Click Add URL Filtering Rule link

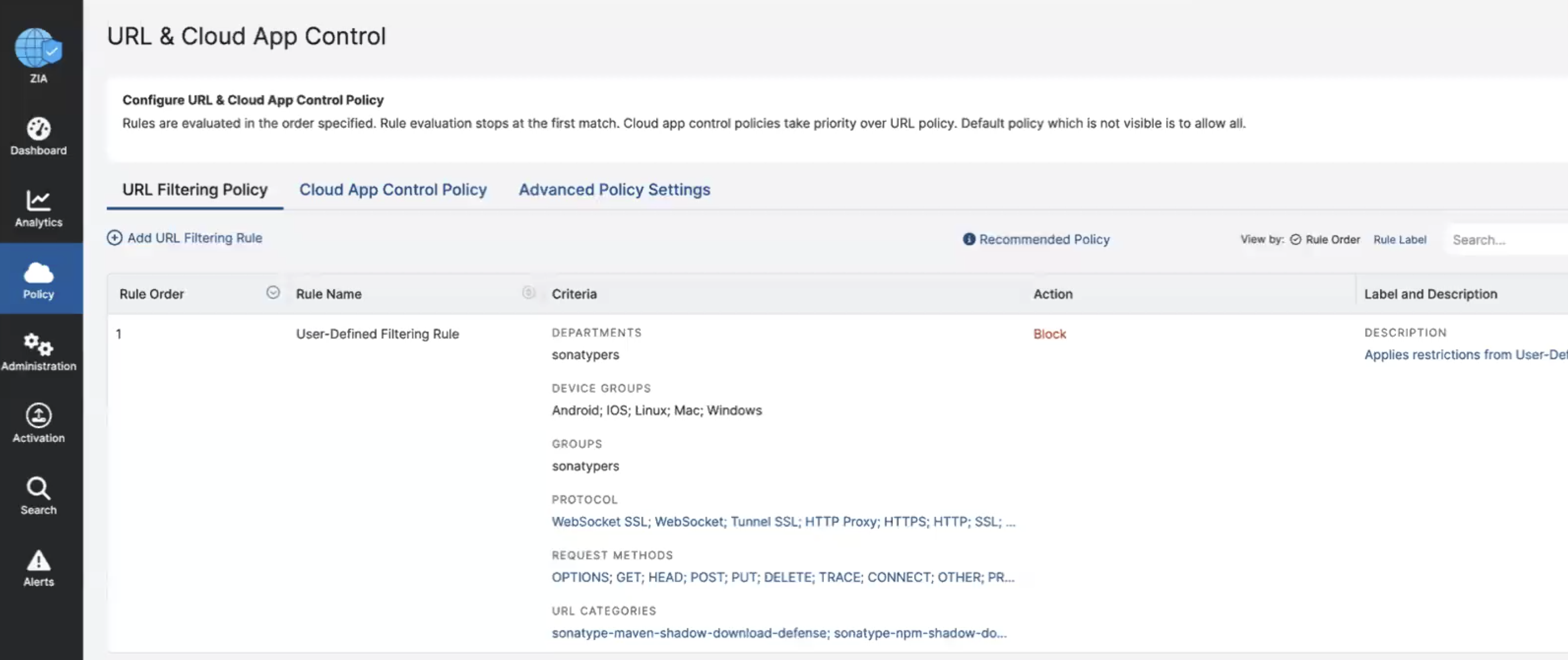click(x=195, y=238)
